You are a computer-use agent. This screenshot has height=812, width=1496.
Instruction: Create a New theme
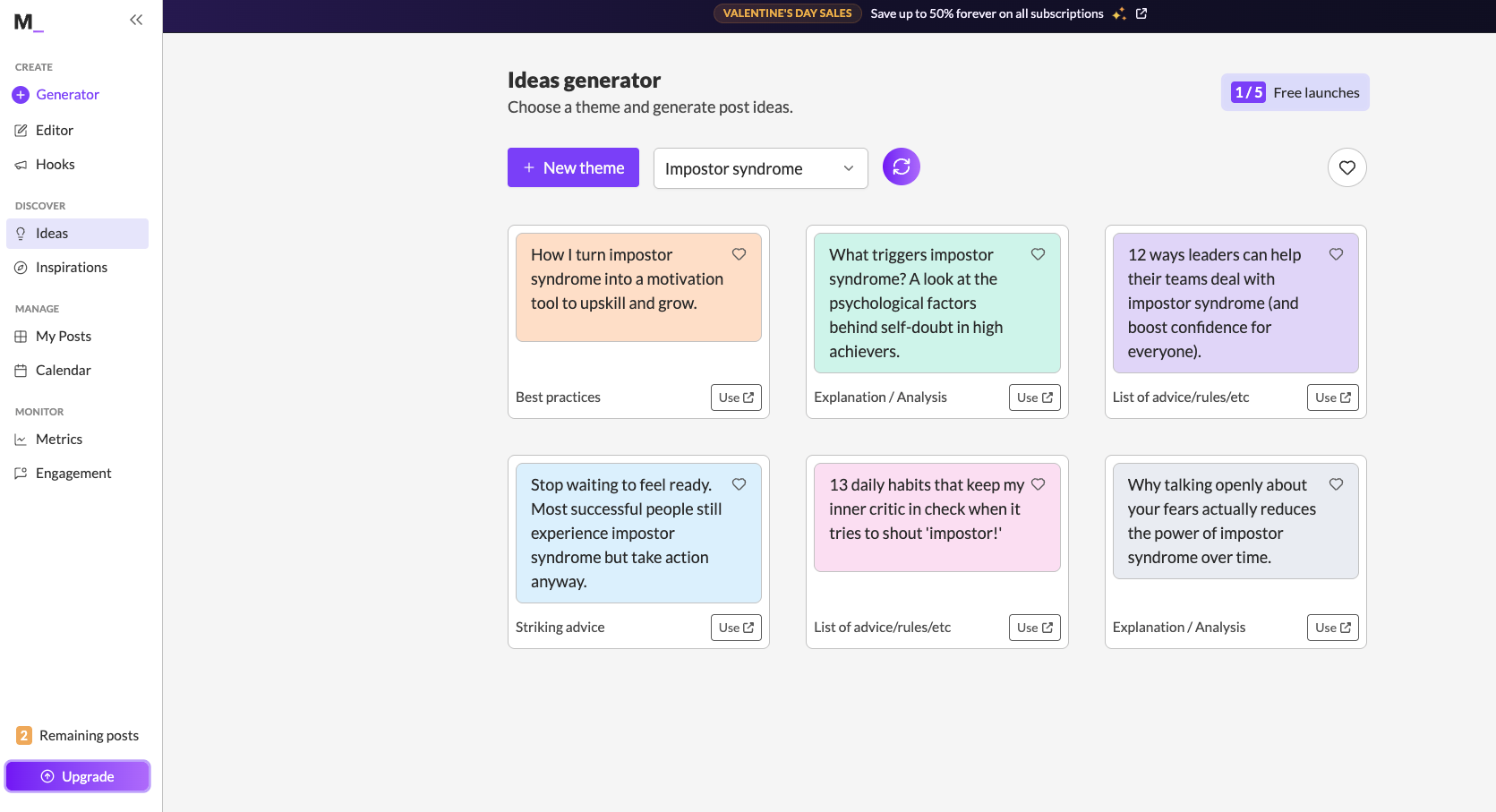pyautogui.click(x=573, y=167)
